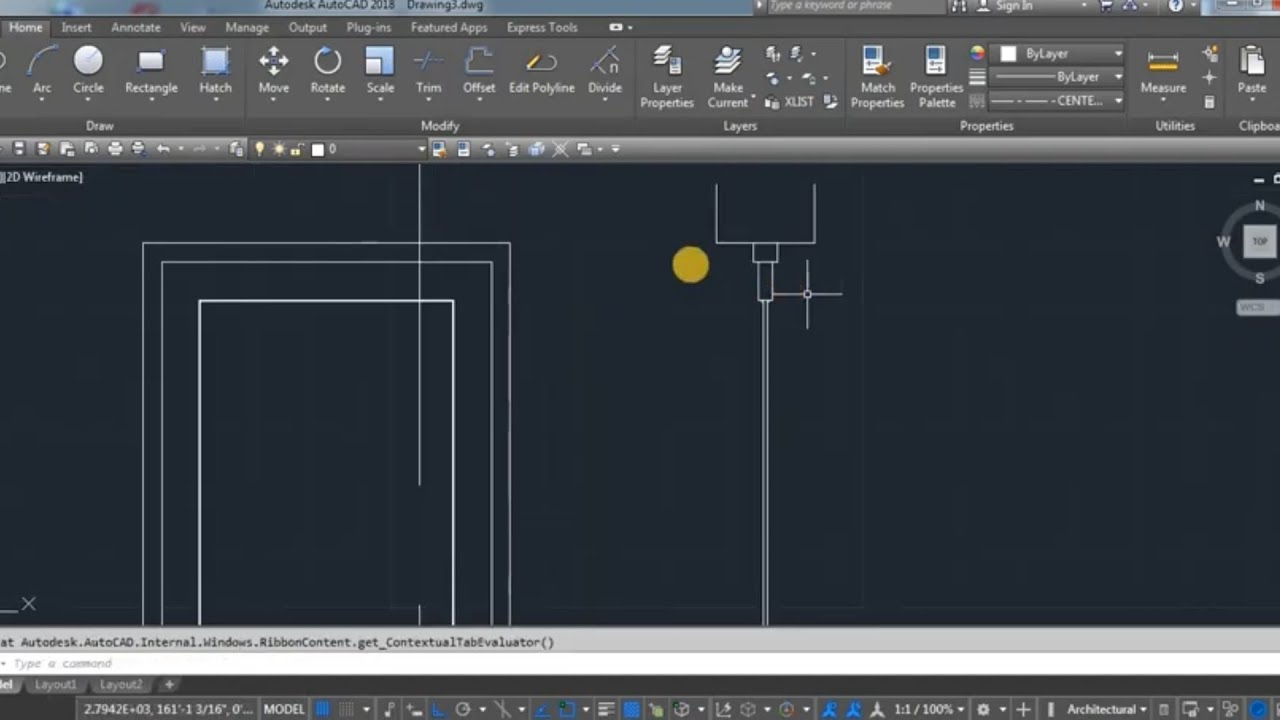Select the Circle drawing tool

point(88,71)
